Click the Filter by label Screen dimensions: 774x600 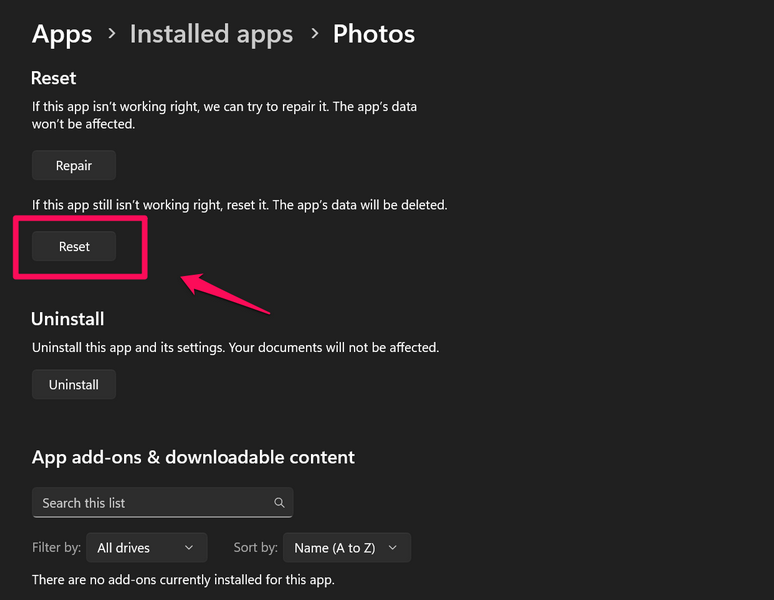click(55, 548)
